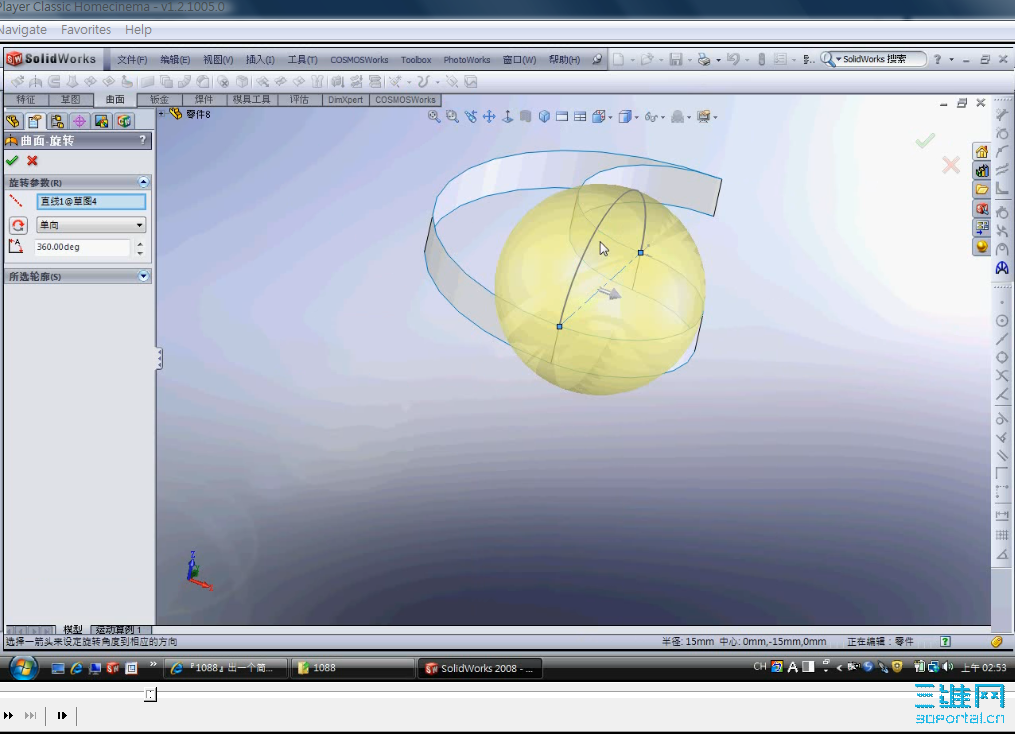The image size is (1015, 734).
Task: Click Previous View icon
Action: [471, 117]
